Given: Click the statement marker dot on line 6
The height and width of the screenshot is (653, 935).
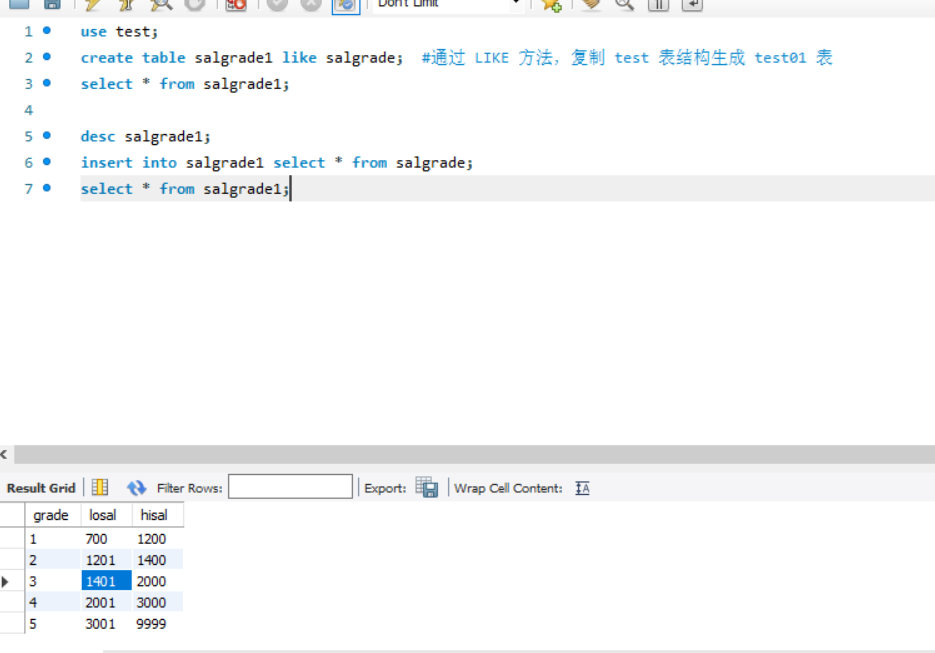Looking at the screenshot, I should coord(47,162).
